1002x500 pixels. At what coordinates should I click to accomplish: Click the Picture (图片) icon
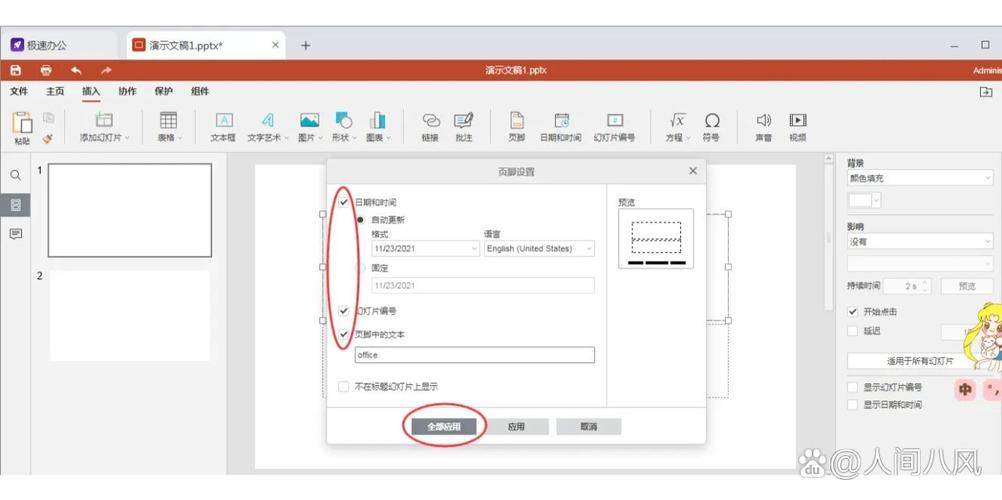[309, 120]
